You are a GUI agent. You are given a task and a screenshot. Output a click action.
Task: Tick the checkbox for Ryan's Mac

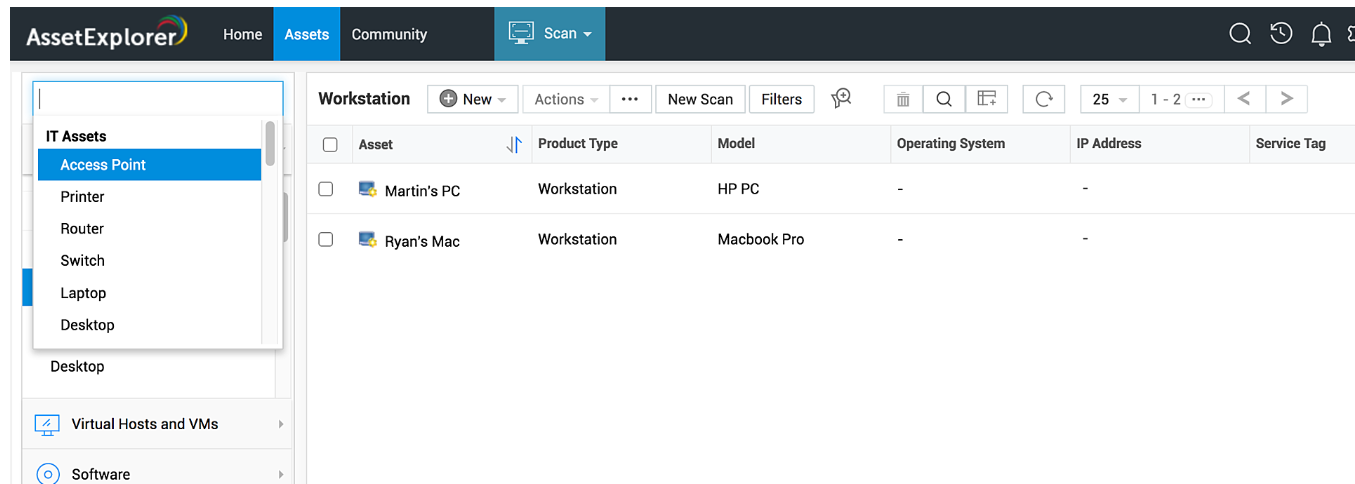[326, 240]
